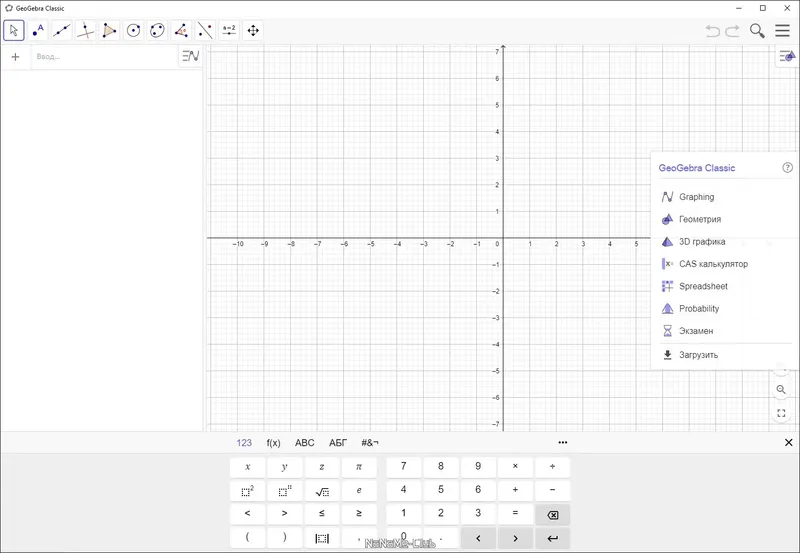
Task: Tap the z variable key
Action: 322,467
